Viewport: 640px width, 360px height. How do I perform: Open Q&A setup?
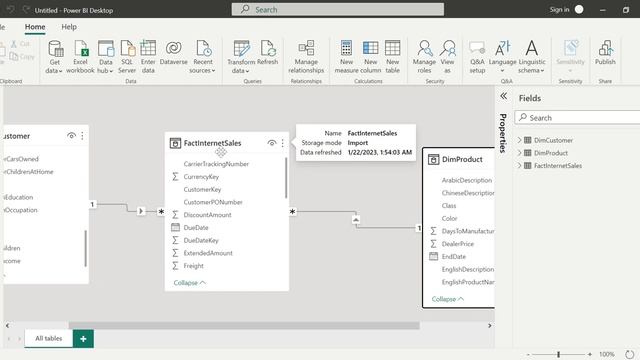pyautogui.click(x=477, y=57)
